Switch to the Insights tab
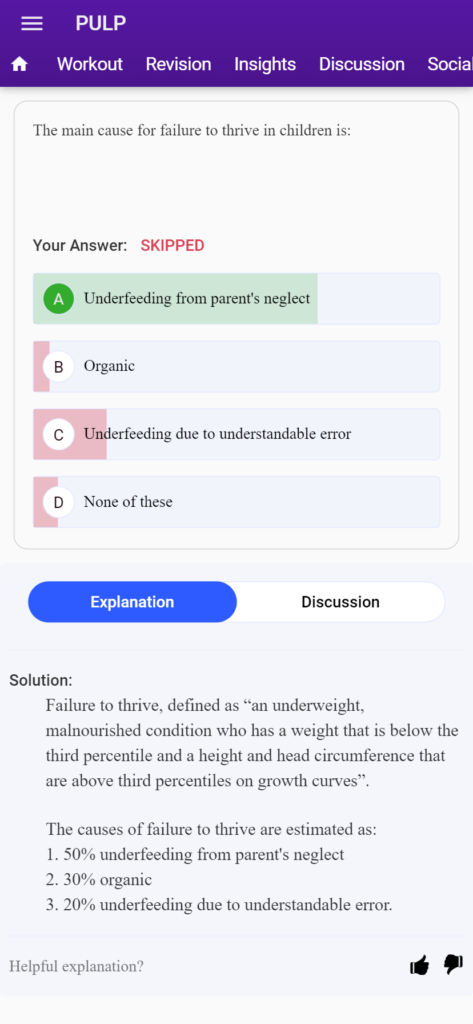Screen dimensions: 473x1024 click(265, 64)
